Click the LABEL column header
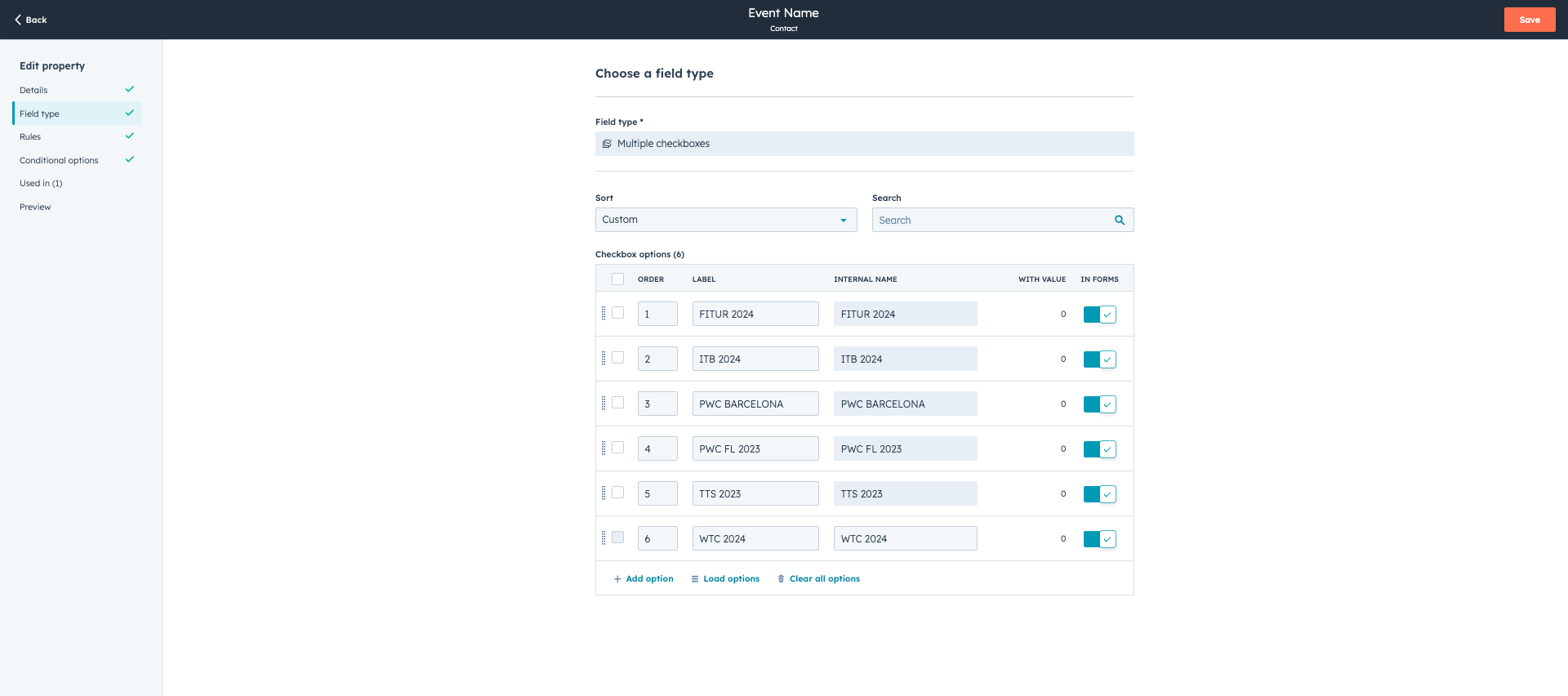The width and height of the screenshot is (1568, 696). click(x=704, y=279)
